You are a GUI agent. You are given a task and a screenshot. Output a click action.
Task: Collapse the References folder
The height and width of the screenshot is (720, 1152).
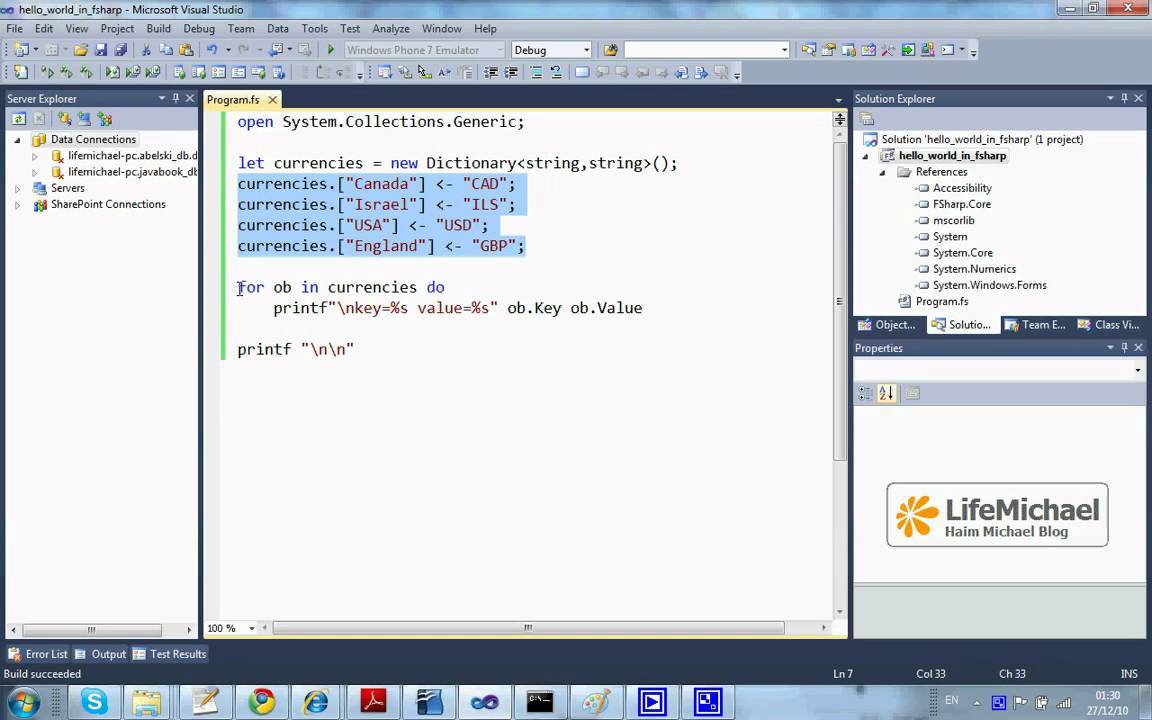pos(882,173)
